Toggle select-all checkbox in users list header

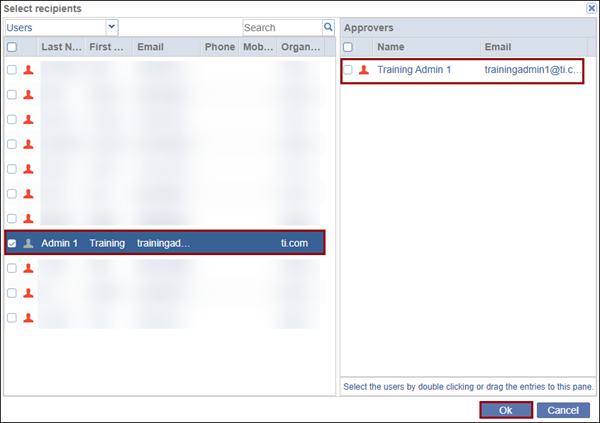pos(12,47)
